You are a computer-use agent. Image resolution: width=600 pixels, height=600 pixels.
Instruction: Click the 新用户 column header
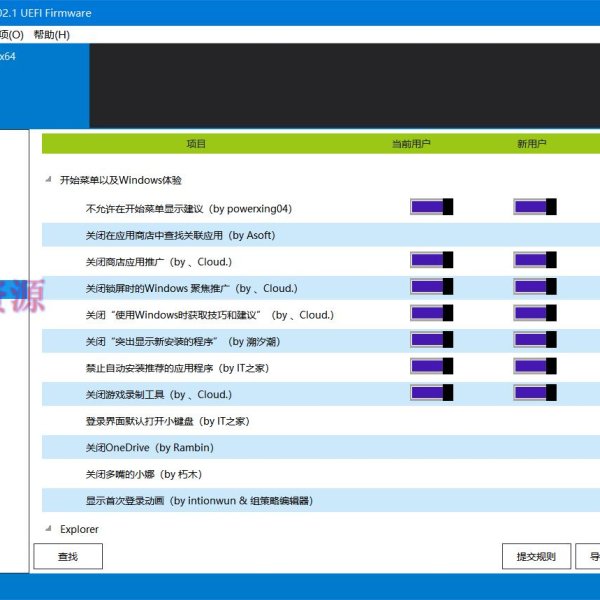(x=532, y=144)
